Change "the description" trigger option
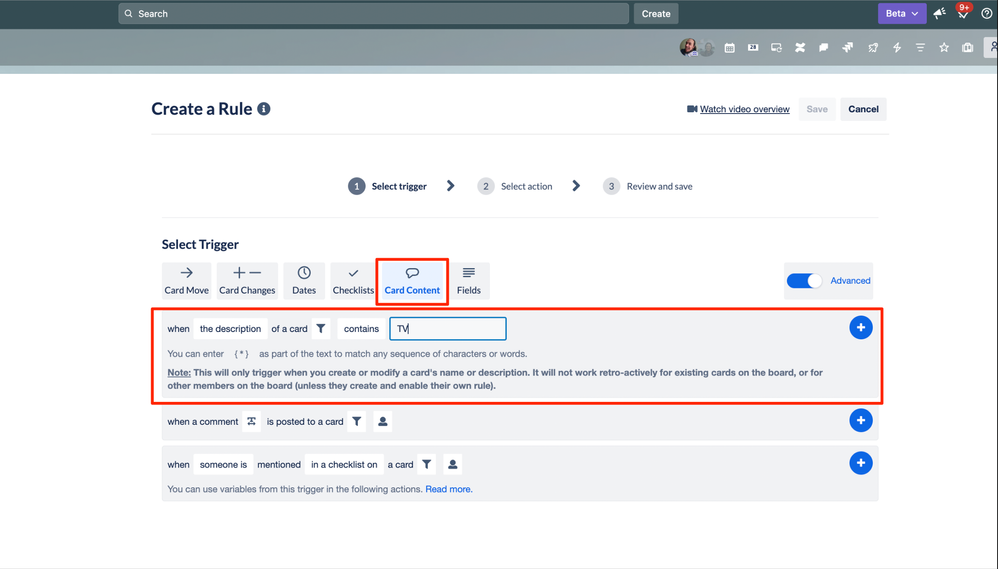This screenshot has height=569, width=998. [x=230, y=329]
